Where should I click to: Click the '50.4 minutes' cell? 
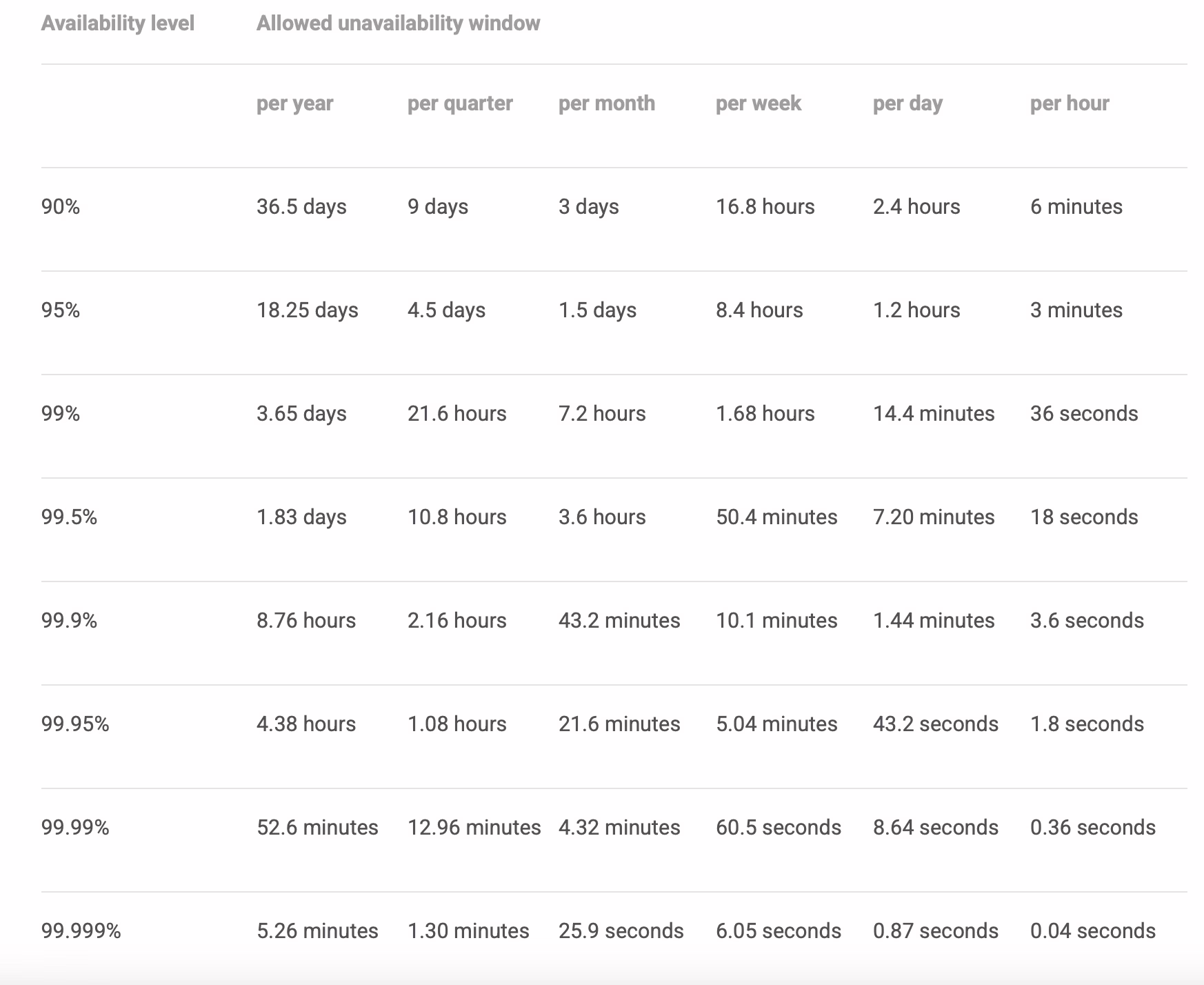click(776, 517)
